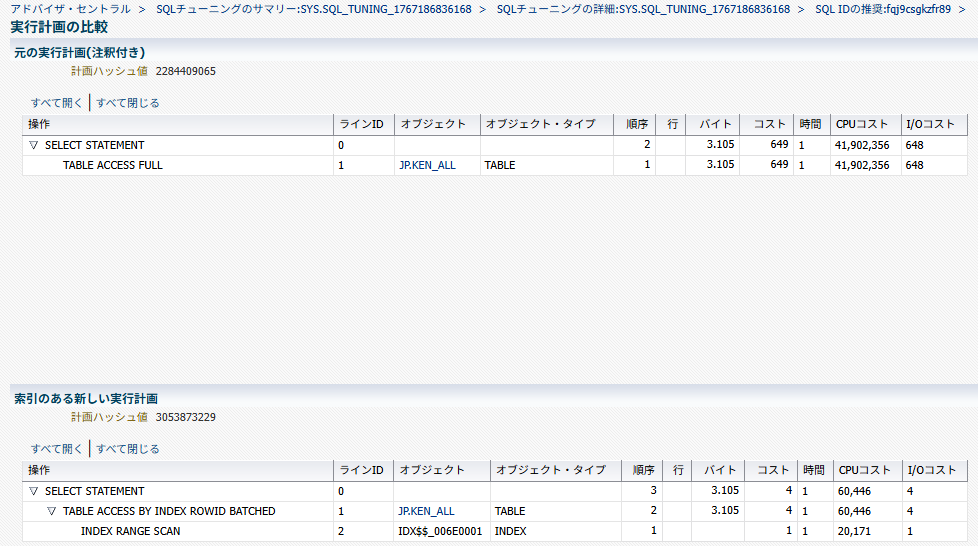This screenshot has width=978, height=546.
Task: Navigate to SQL IDの推奨 breadcrumb
Action: click(x=883, y=9)
